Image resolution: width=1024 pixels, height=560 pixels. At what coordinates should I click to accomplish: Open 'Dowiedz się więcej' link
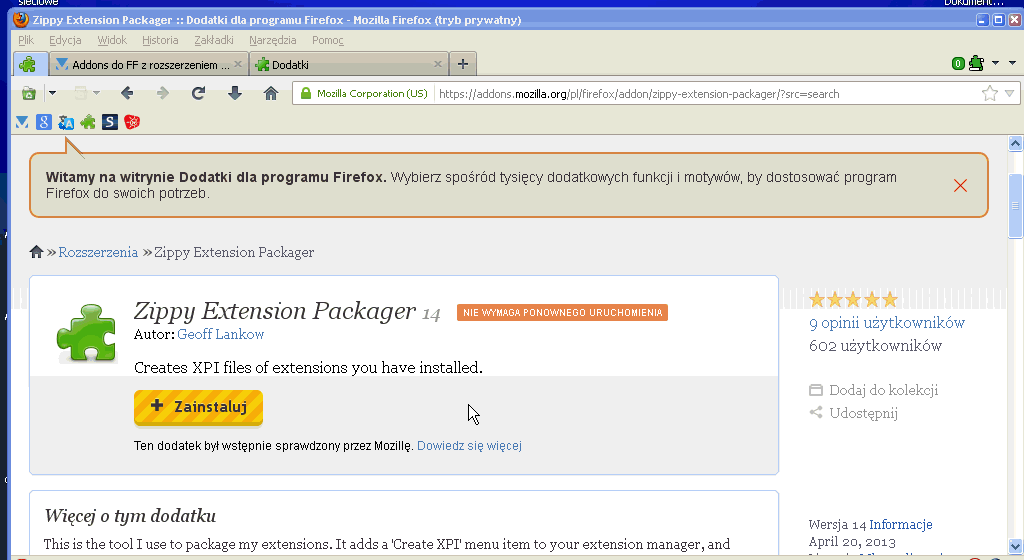click(x=469, y=446)
